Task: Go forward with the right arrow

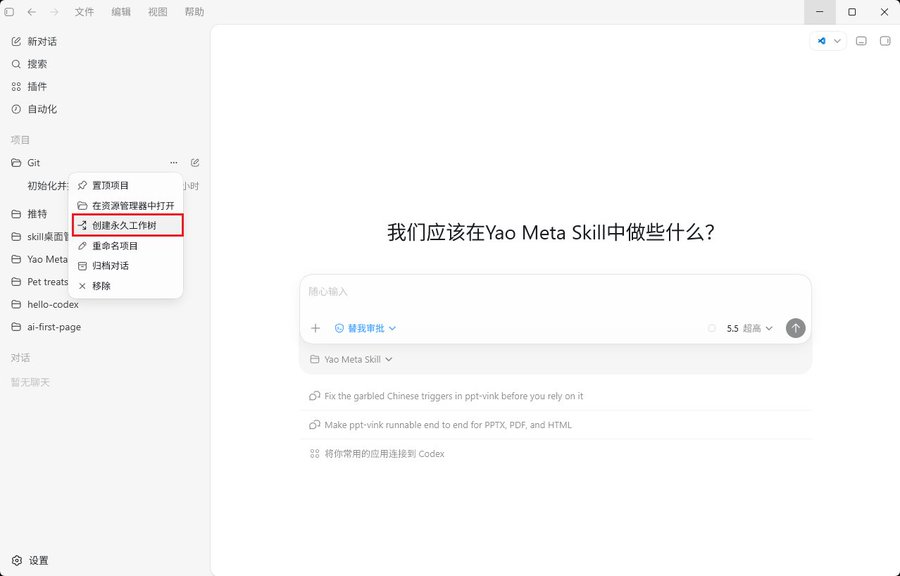Action: pos(54,11)
